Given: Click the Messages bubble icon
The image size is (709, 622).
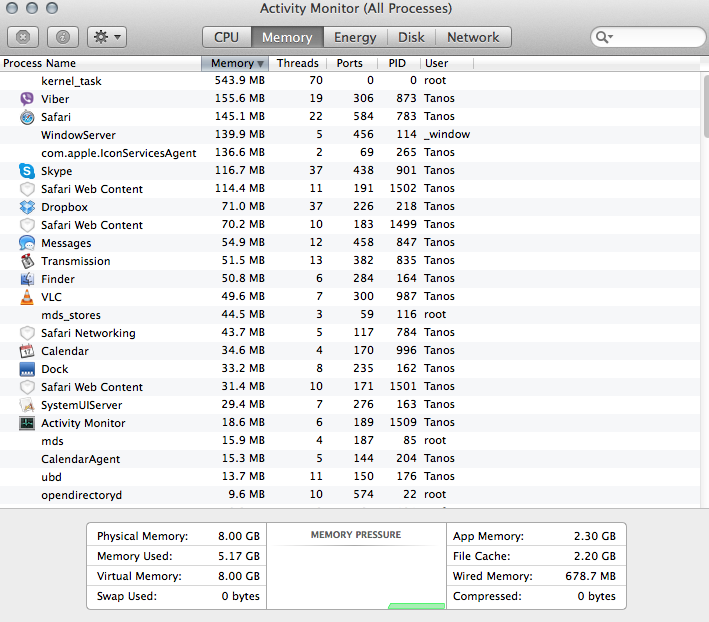Looking at the screenshot, I should 27,243.
